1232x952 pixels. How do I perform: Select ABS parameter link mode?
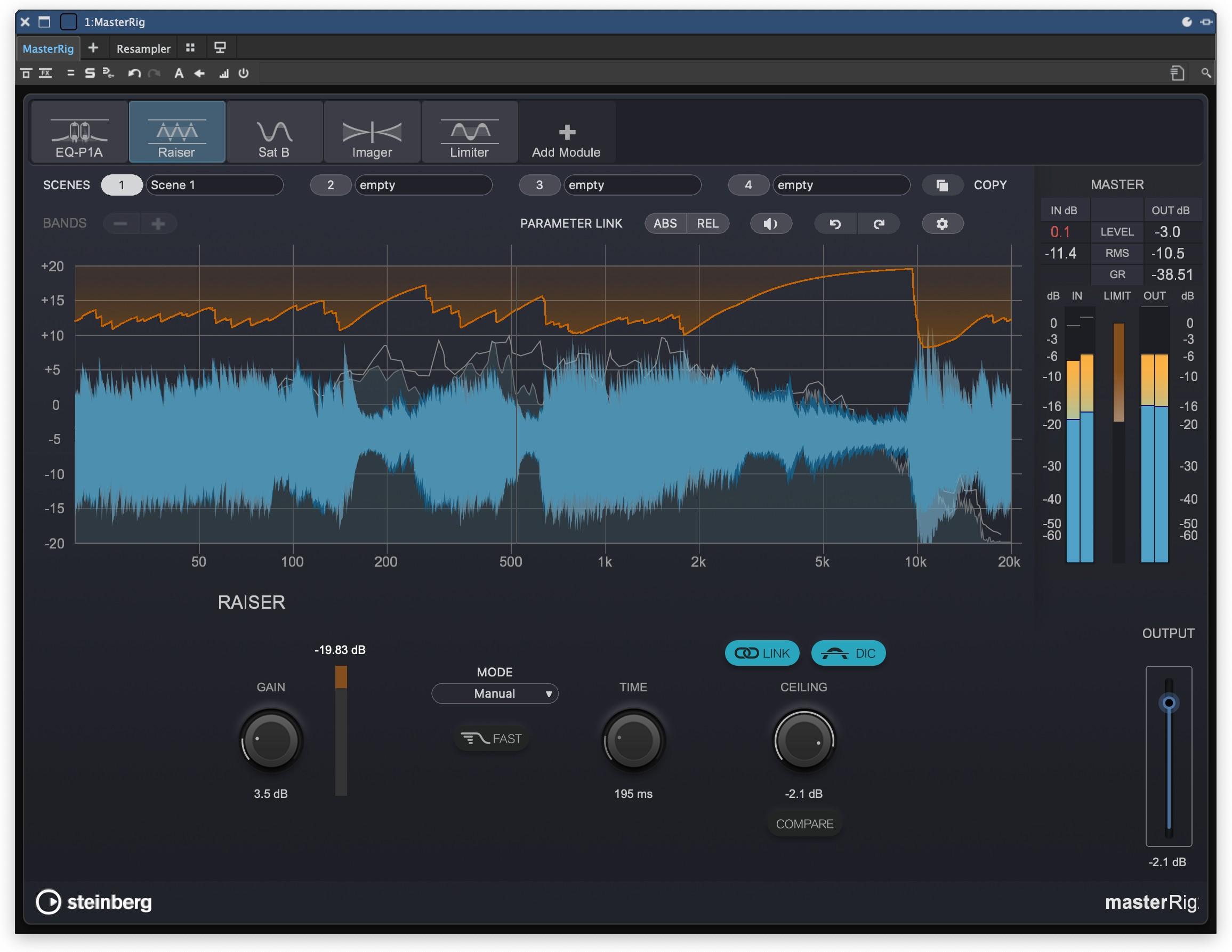click(665, 223)
